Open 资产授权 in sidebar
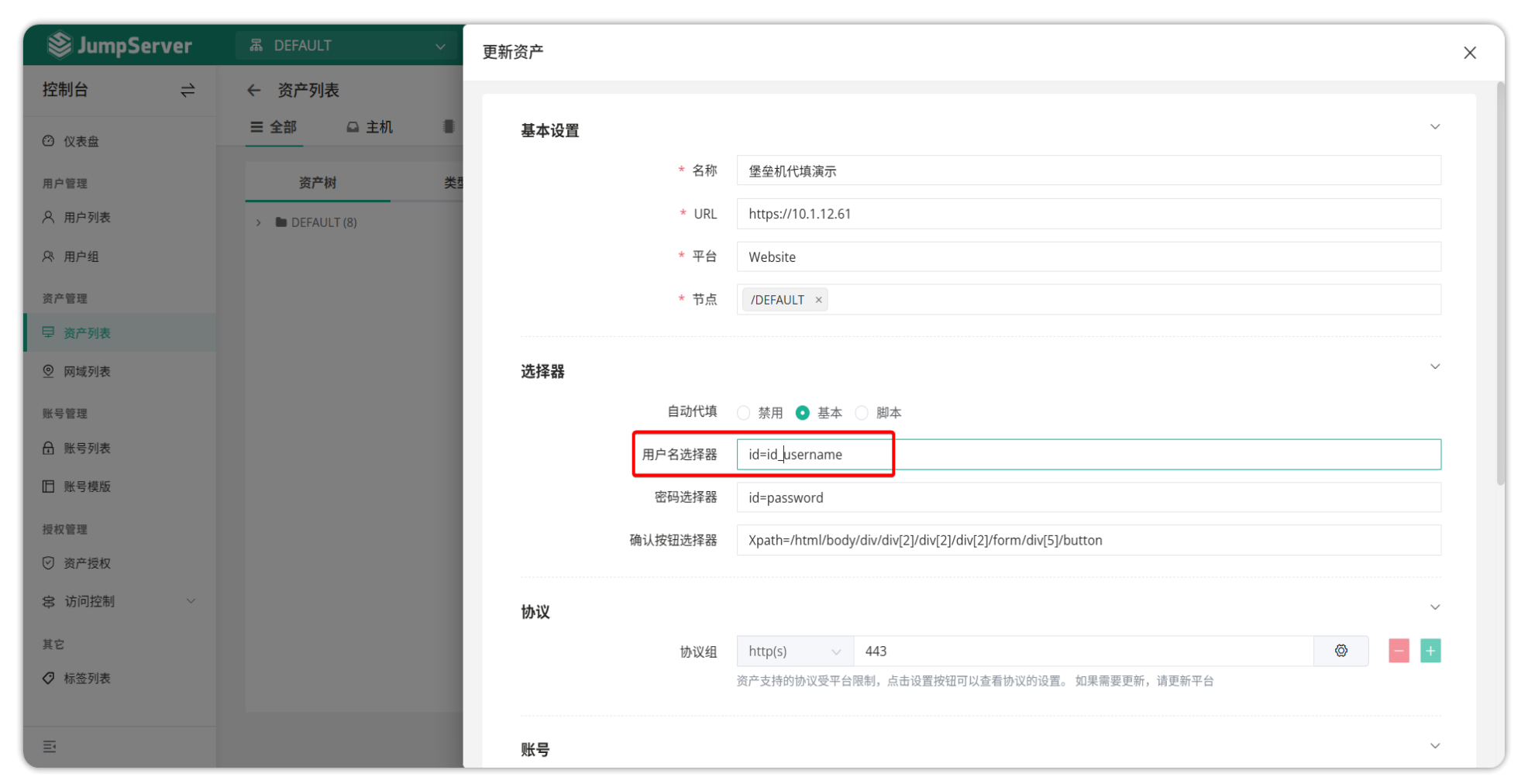This screenshot has width=1528, height=784. point(87,563)
